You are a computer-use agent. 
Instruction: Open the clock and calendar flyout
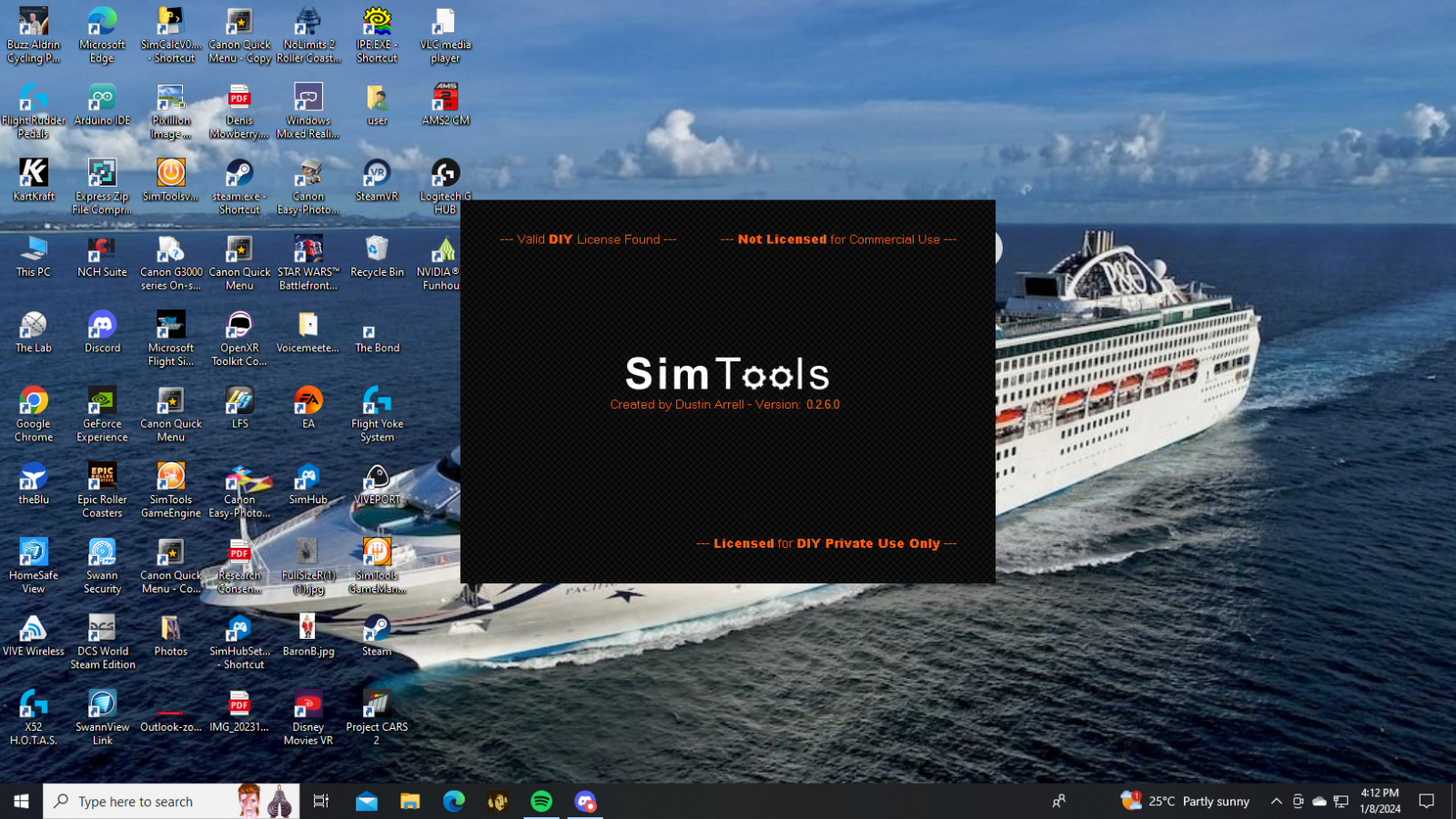click(1380, 801)
